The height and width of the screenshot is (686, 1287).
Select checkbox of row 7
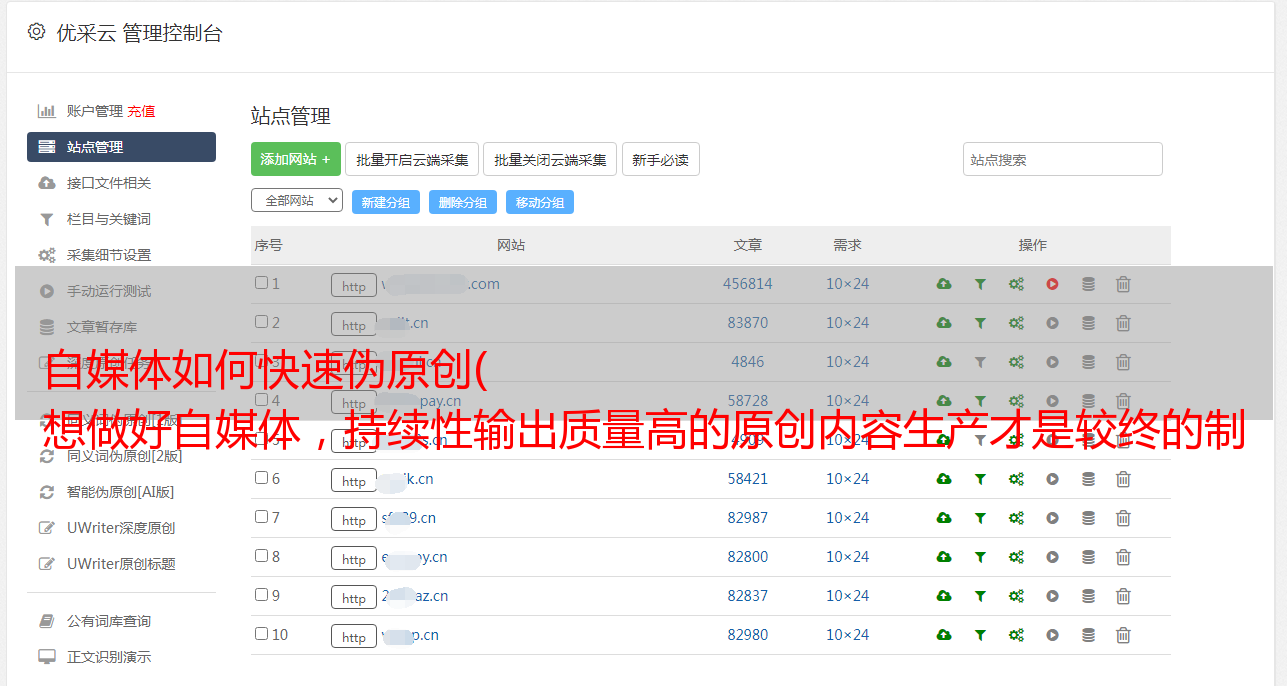[261, 517]
